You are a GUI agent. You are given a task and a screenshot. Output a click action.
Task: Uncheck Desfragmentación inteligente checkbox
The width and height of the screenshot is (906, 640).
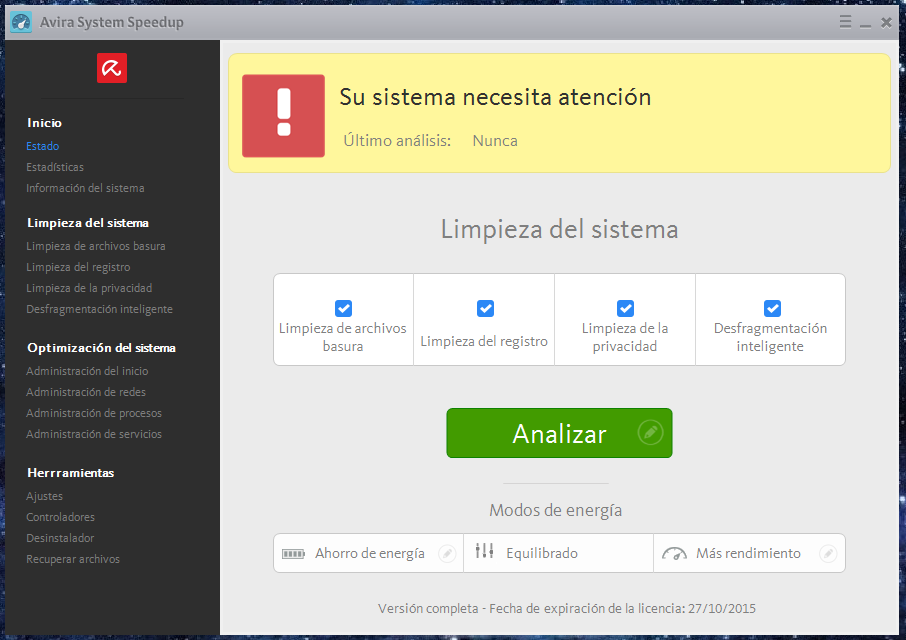tap(773, 308)
